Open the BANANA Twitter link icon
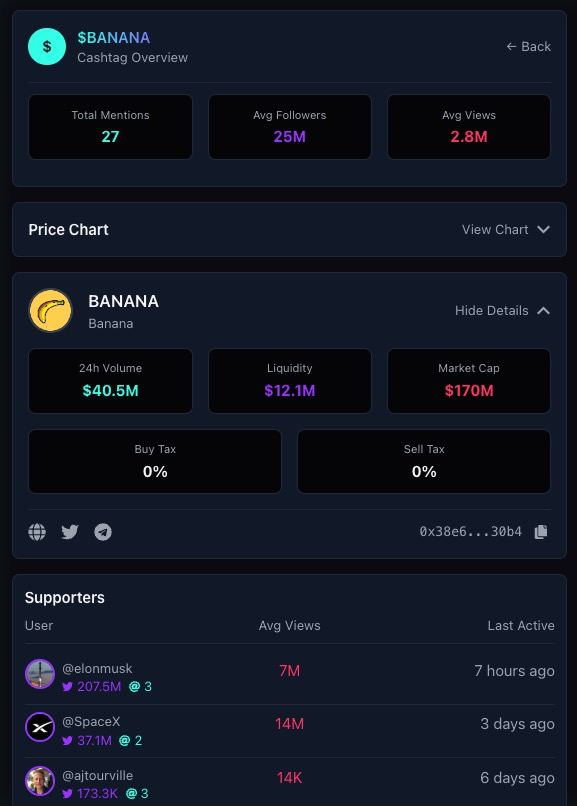This screenshot has width=577, height=806. click(x=70, y=532)
